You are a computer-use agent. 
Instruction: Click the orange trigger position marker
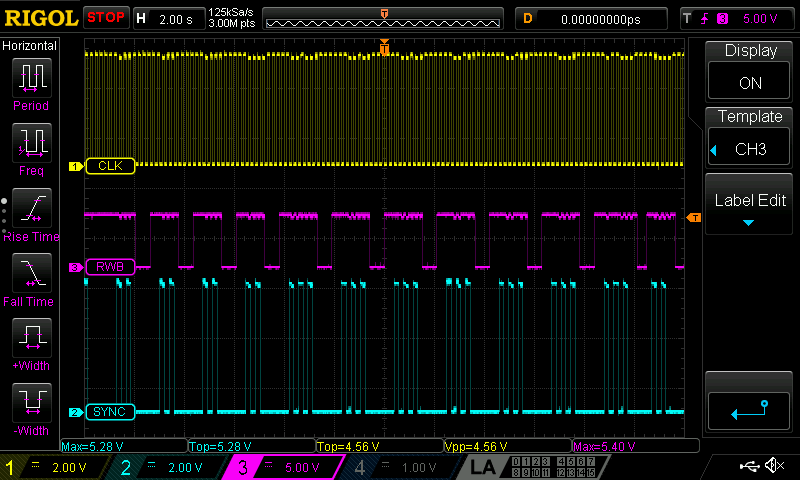coord(384,46)
